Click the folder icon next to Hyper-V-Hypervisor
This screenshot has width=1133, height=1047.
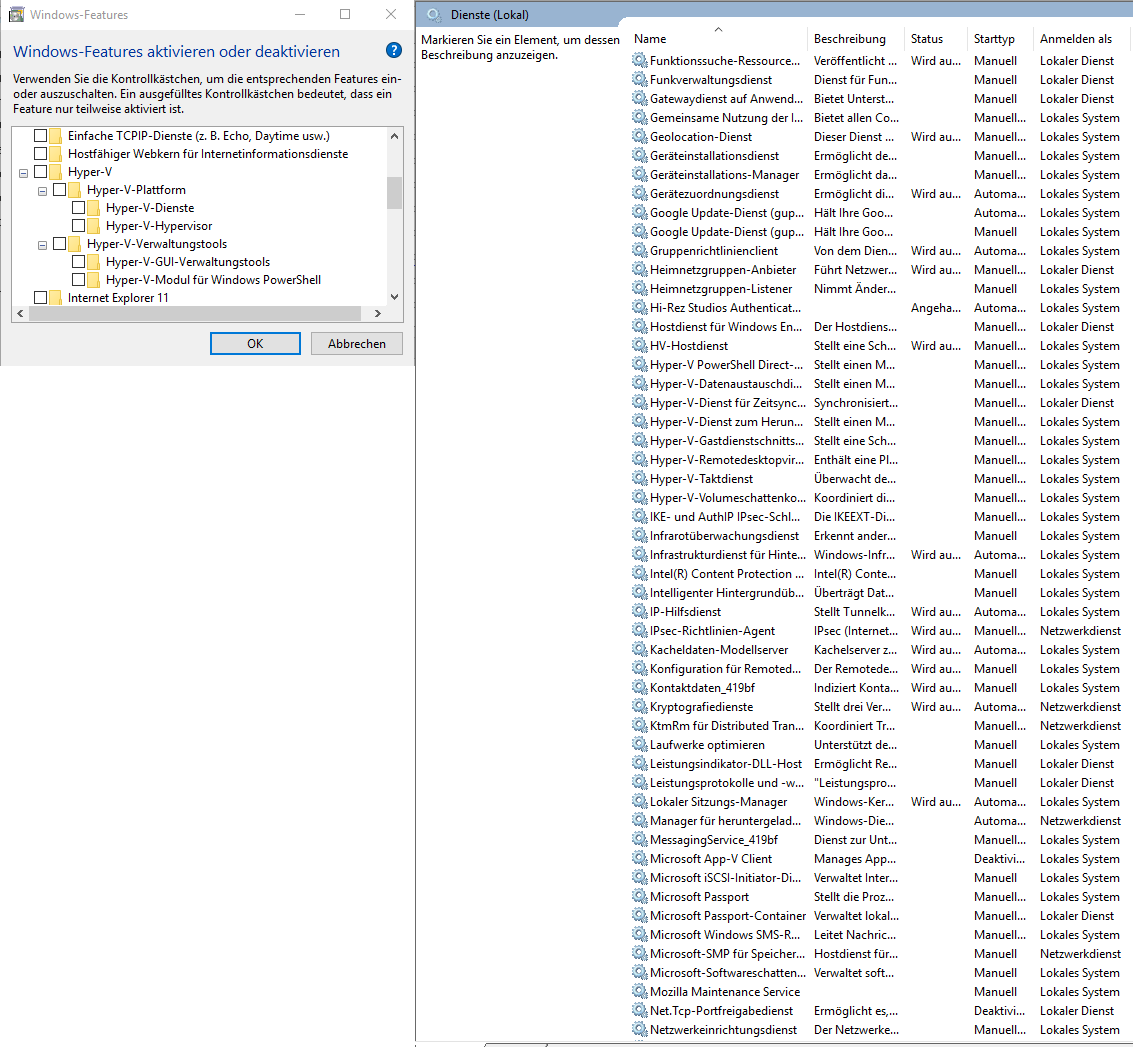coord(93,225)
